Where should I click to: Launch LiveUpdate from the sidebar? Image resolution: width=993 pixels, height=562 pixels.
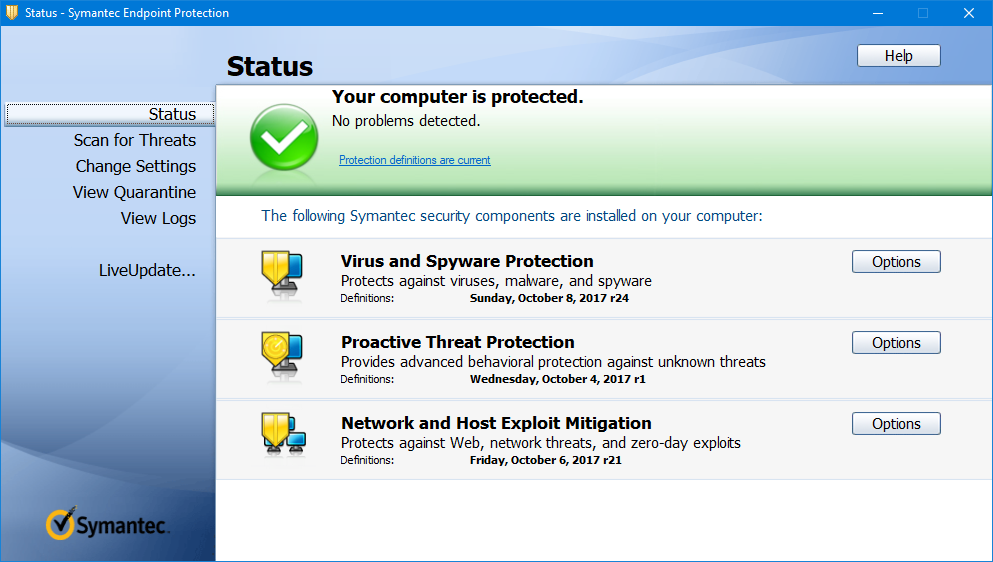(147, 270)
